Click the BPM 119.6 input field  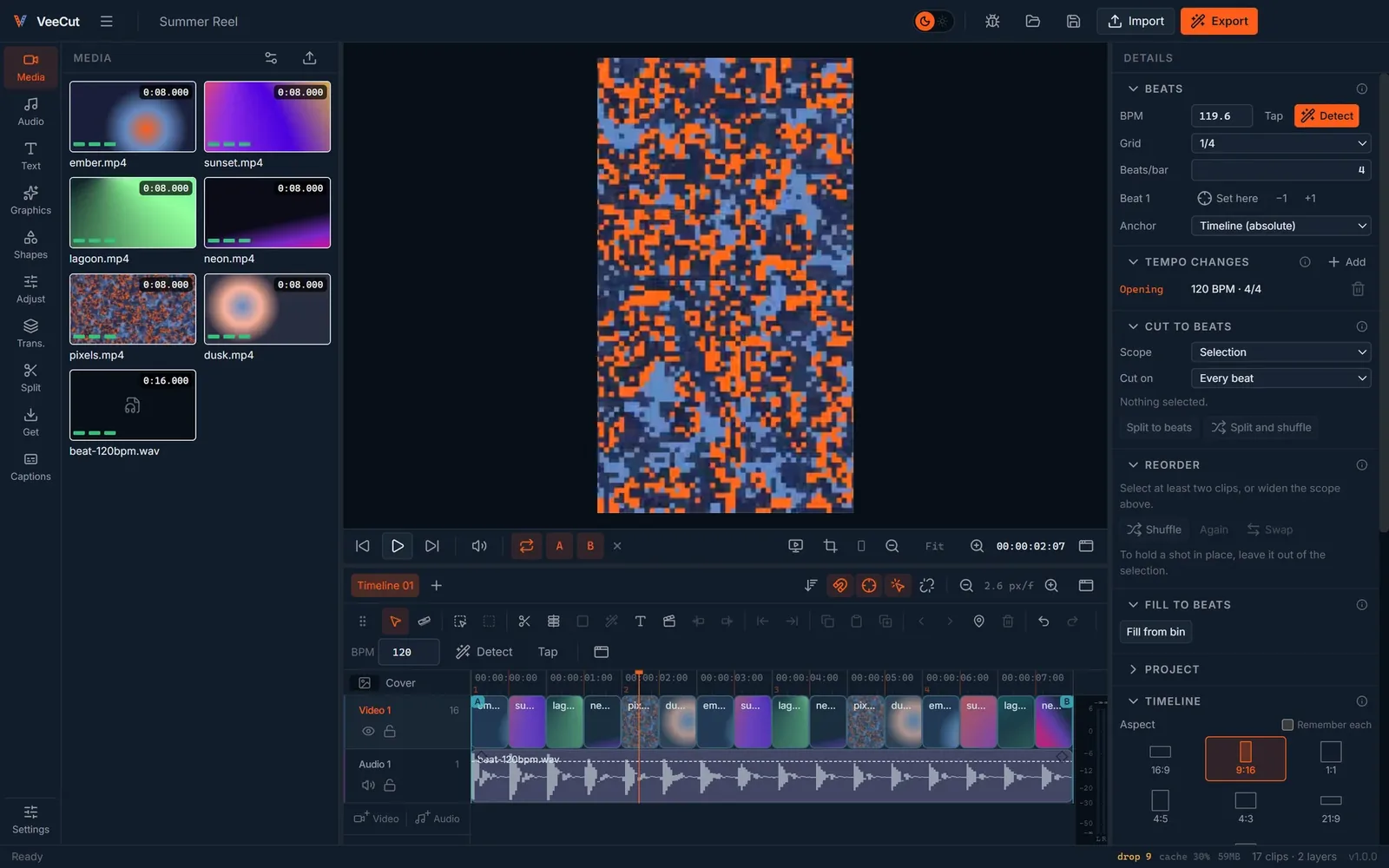tap(1221, 116)
